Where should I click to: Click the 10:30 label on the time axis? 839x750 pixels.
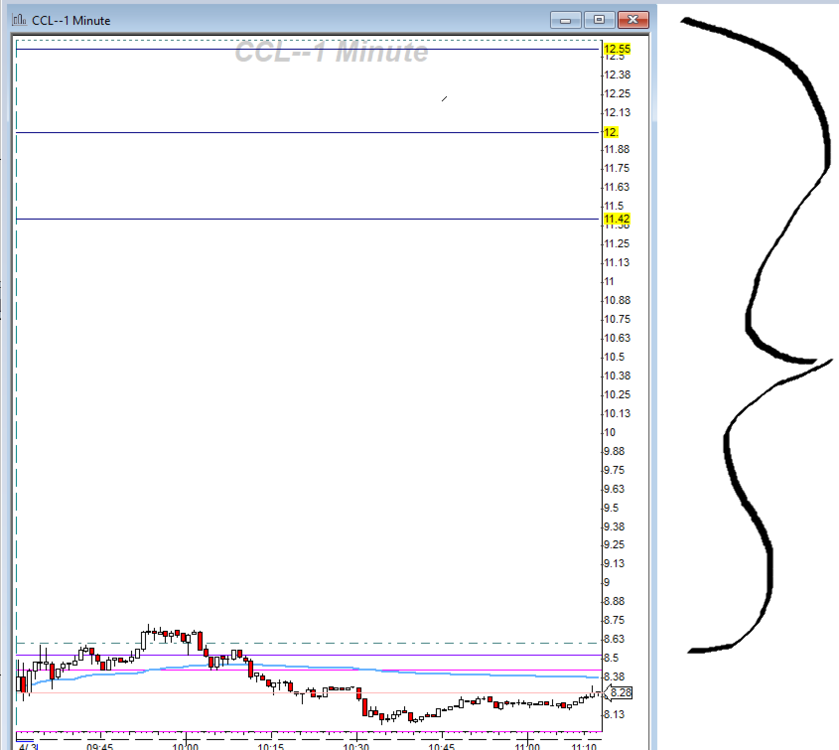point(356,745)
